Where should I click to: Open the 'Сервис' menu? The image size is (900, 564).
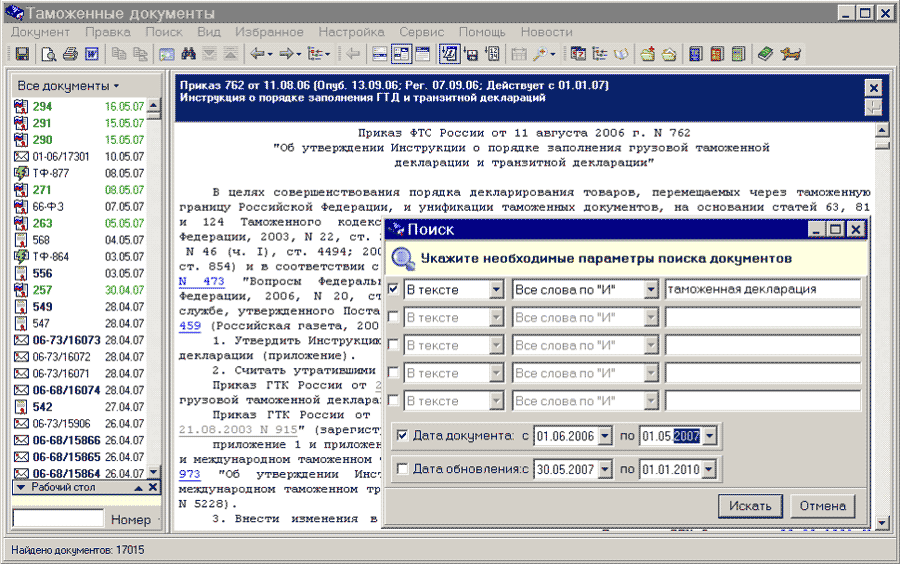pyautogui.click(x=422, y=32)
